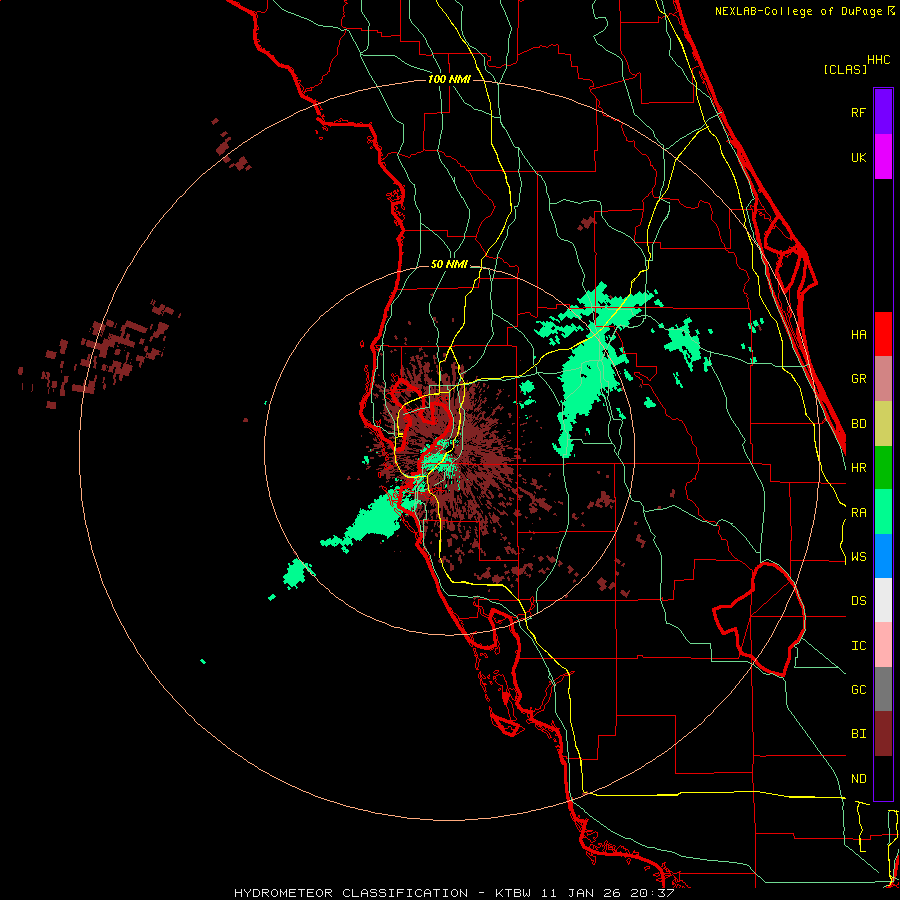
Task: Click the ND legend label
Action: (x=858, y=779)
